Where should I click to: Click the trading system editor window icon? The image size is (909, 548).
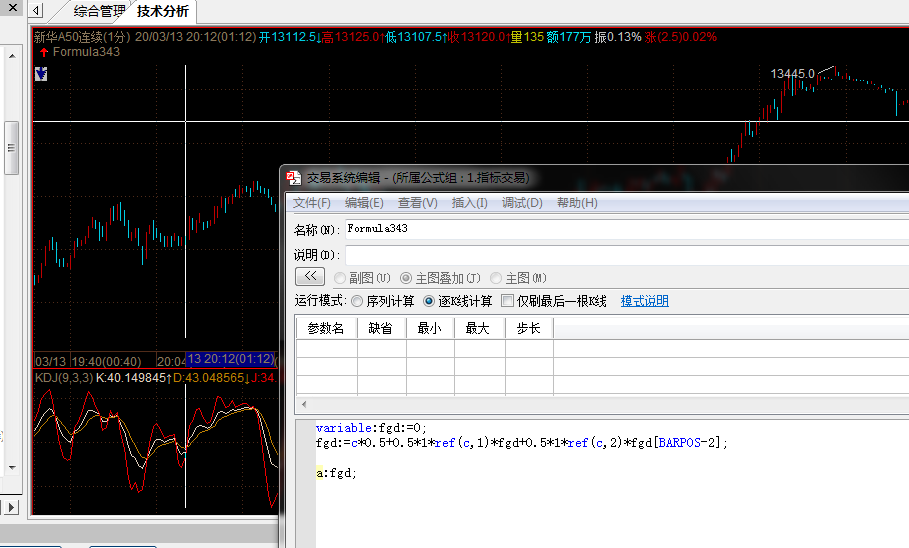tap(294, 177)
